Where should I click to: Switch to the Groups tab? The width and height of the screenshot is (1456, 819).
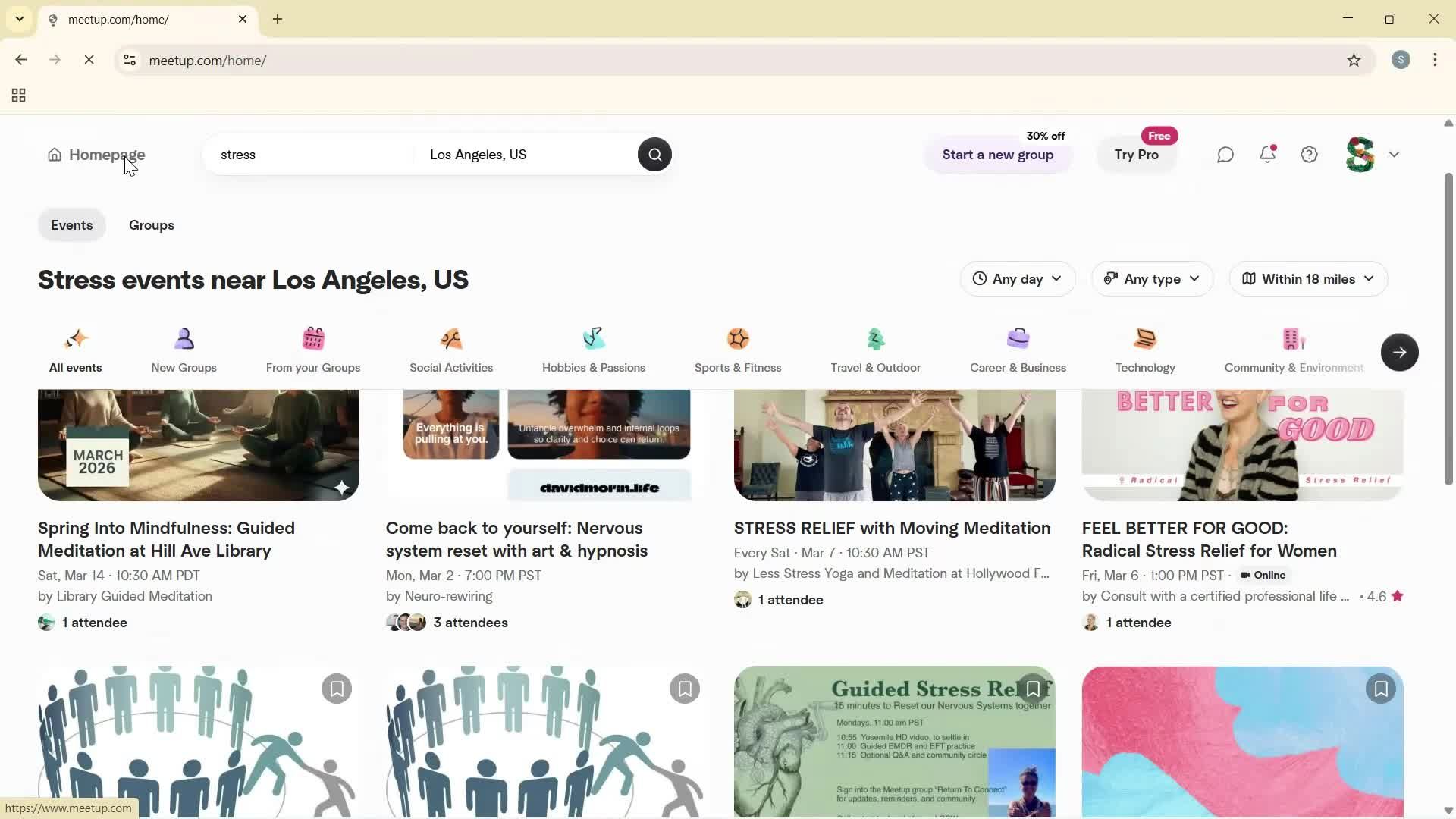tap(151, 224)
